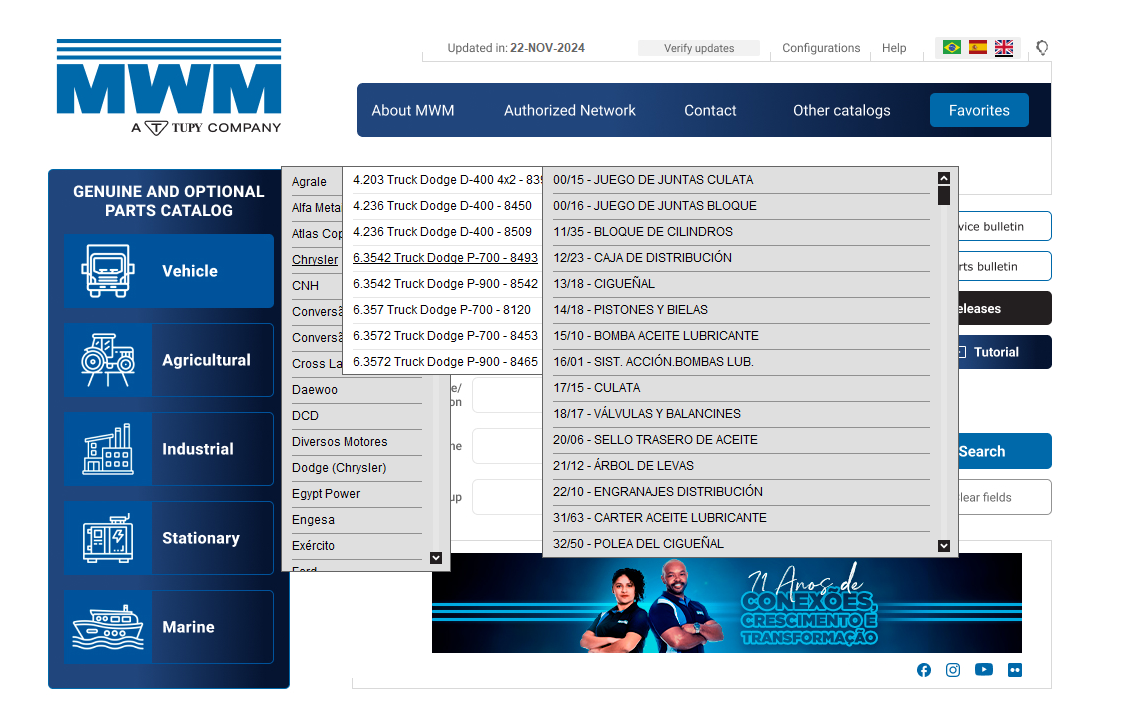Click the MWM Tupy Company logo

coord(169,88)
